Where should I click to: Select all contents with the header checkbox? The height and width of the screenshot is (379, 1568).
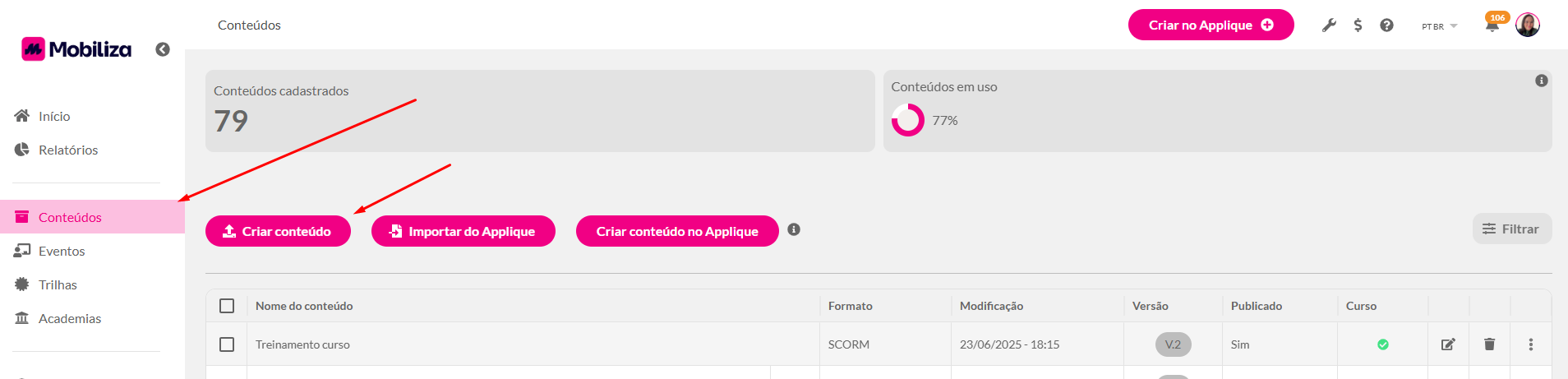pos(227,306)
